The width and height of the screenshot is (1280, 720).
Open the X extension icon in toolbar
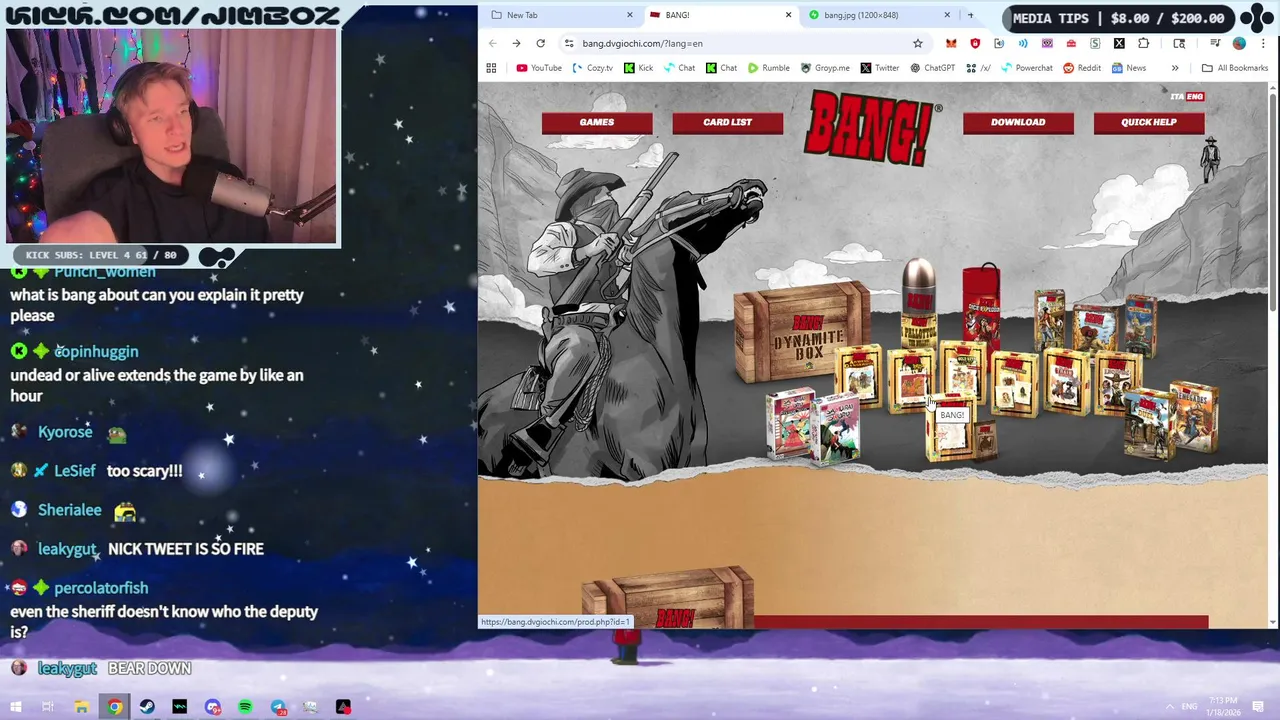click(1119, 43)
